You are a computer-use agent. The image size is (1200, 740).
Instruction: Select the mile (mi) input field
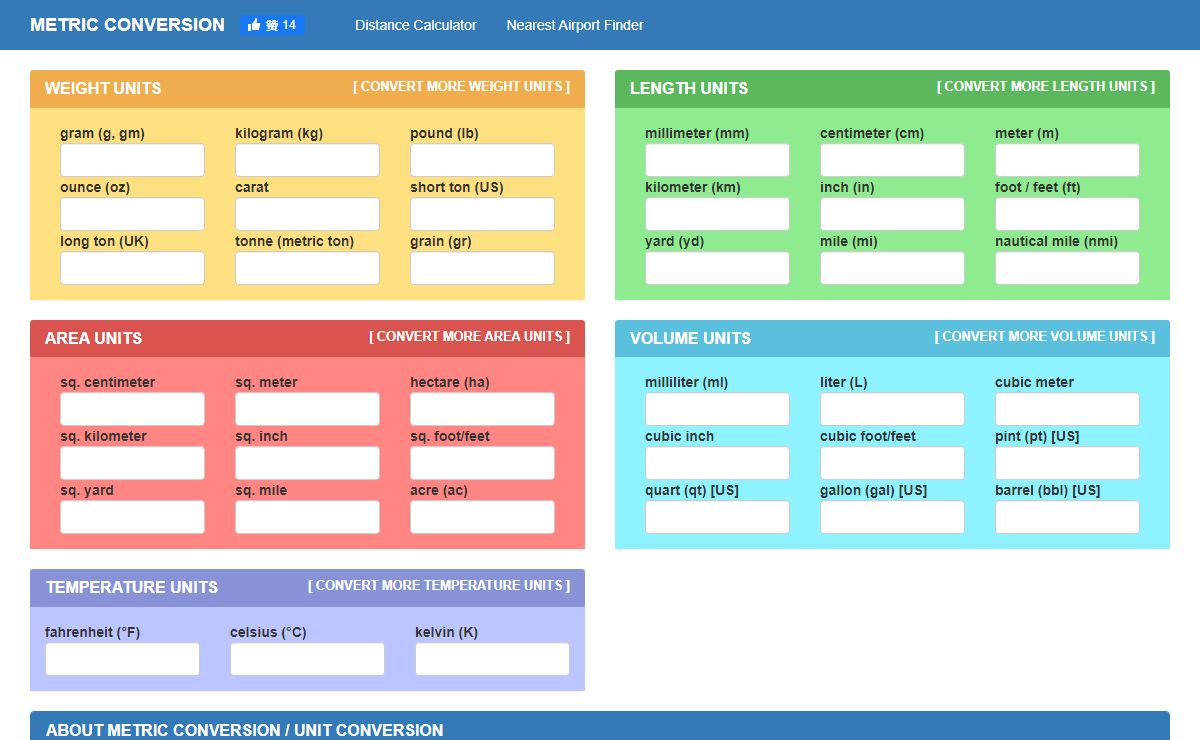click(892, 268)
